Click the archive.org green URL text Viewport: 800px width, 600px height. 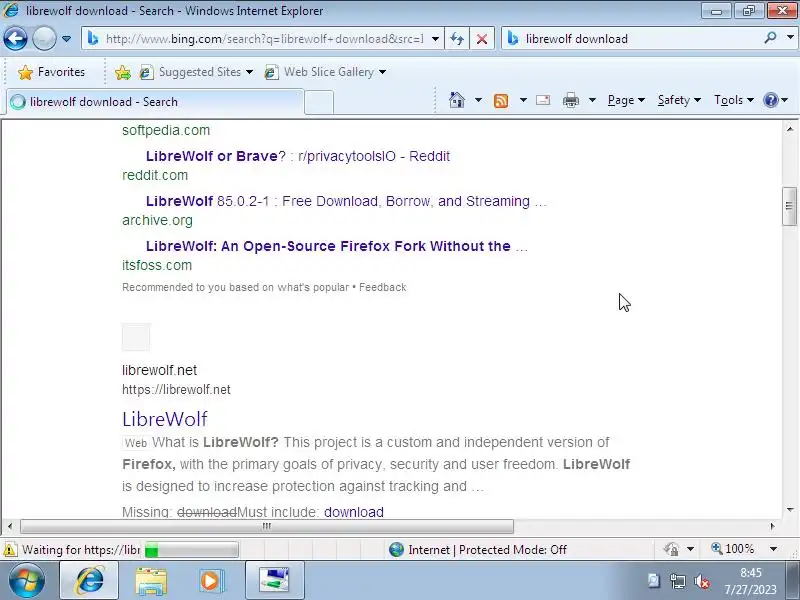[157, 220]
